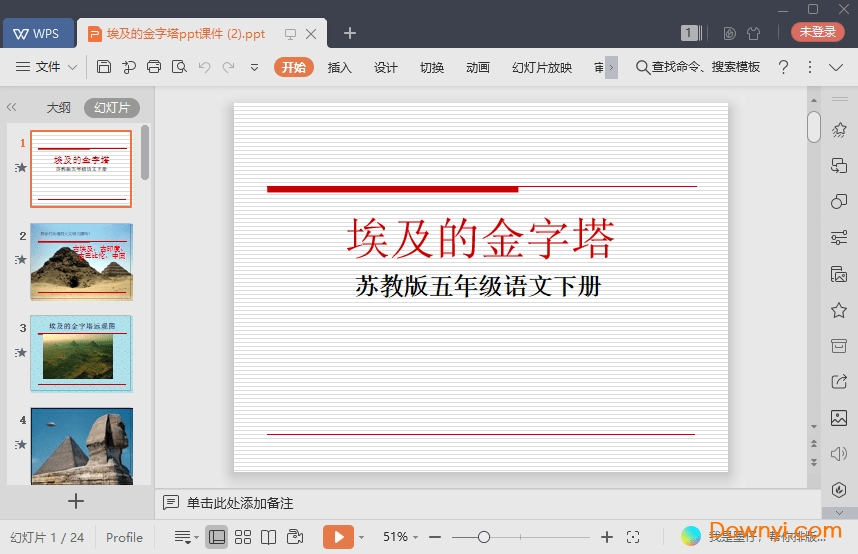The height and width of the screenshot is (554, 858).
Task: Switch to Slide Sorter view icon
Action: pos(242,537)
